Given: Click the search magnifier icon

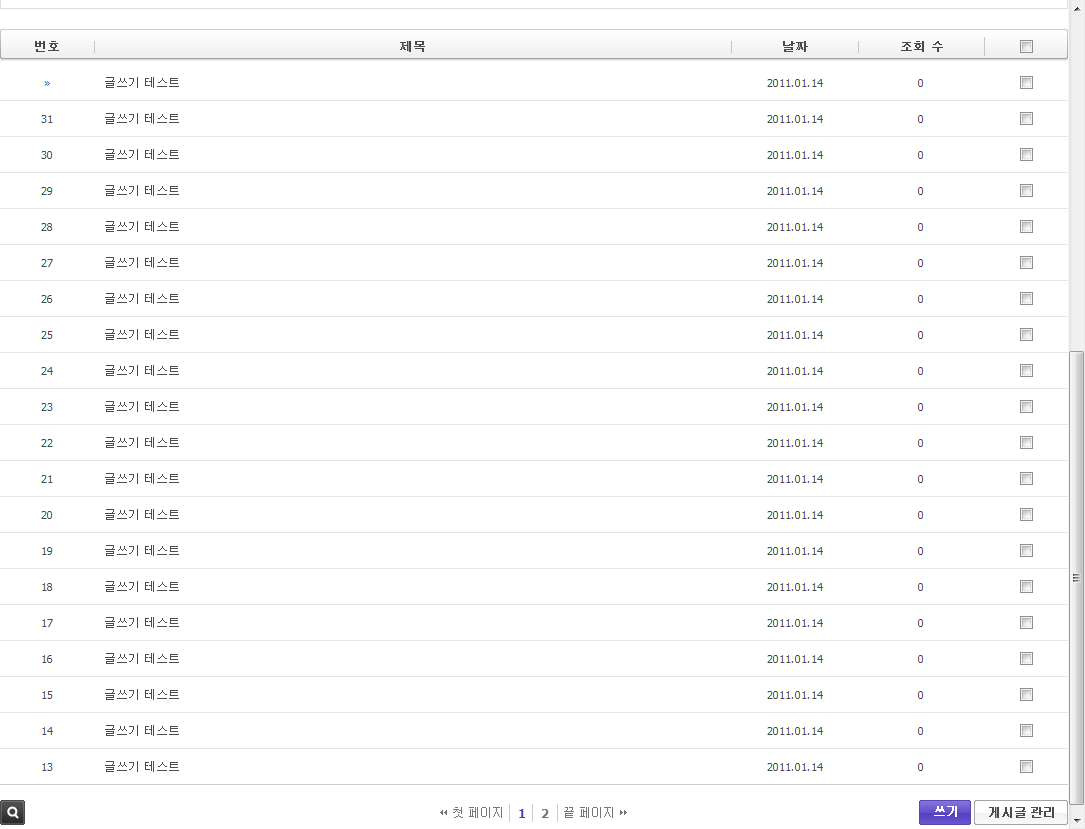Looking at the screenshot, I should click(12, 812).
